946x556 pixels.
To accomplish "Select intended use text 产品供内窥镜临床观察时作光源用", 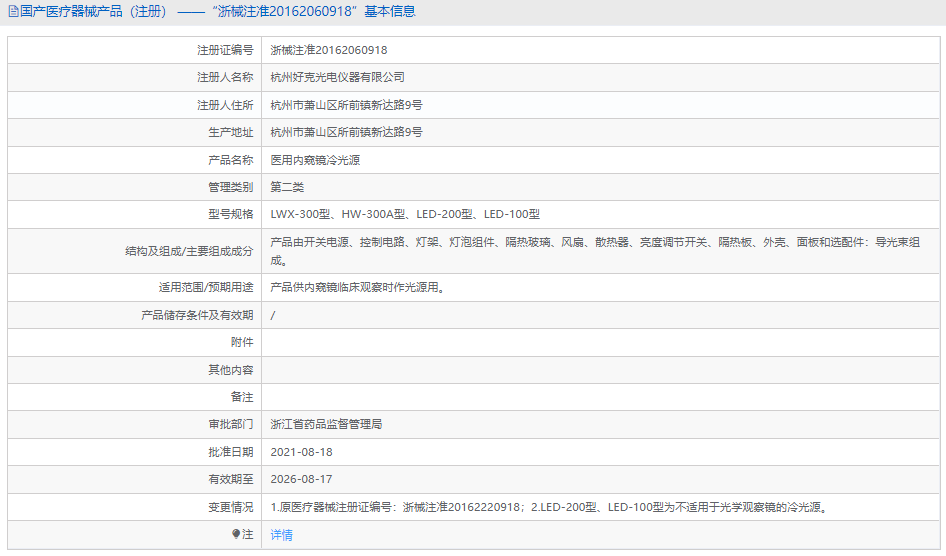I will [357, 288].
